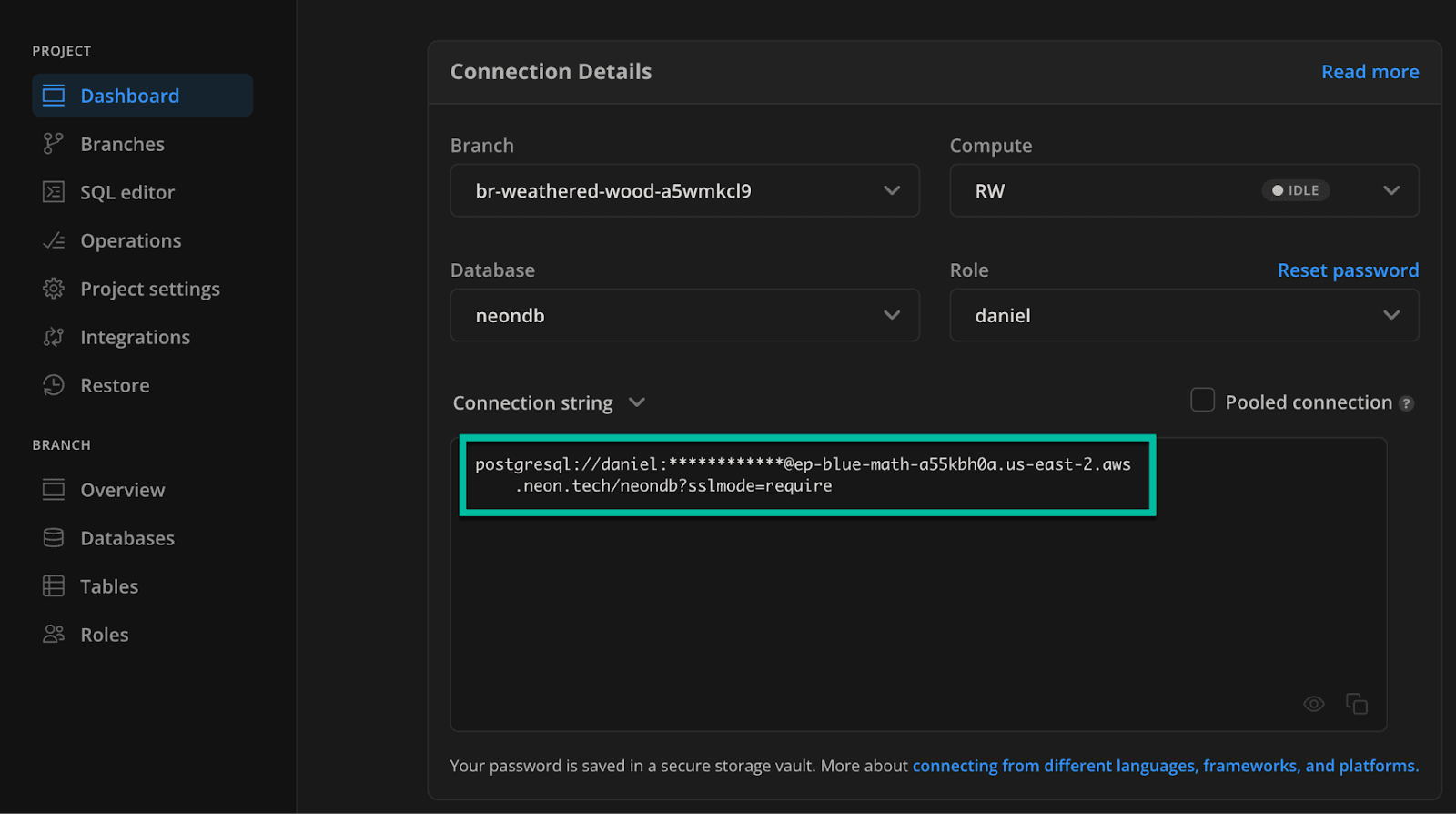Go to Tables section
The width and height of the screenshot is (1456, 814).
[x=109, y=586]
